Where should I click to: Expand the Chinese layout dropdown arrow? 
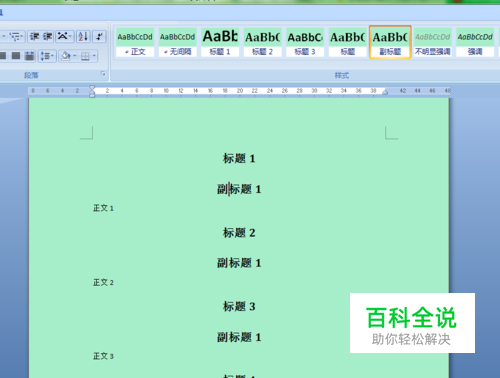click(71, 36)
